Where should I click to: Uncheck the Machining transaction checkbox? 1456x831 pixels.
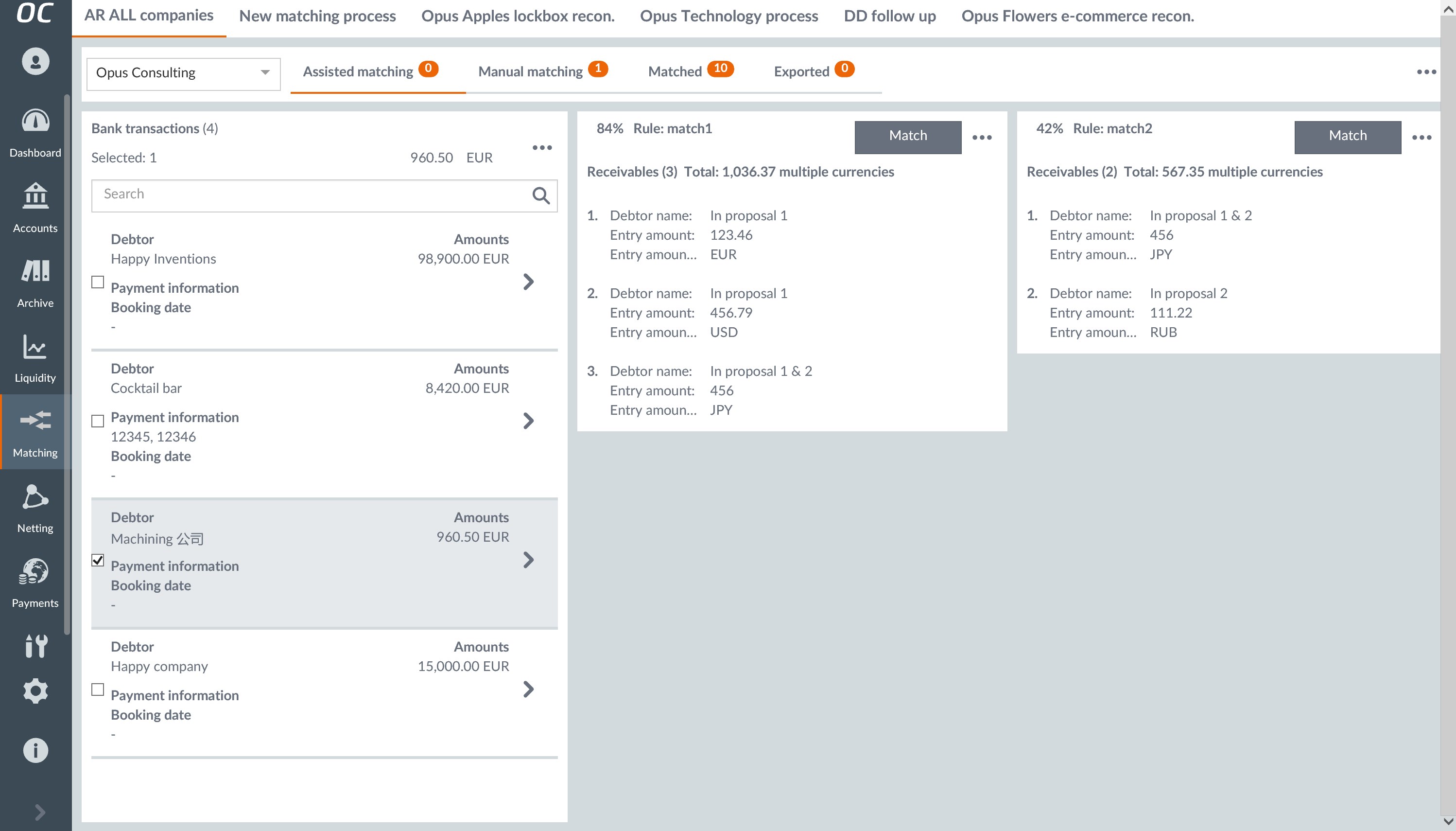pyautogui.click(x=98, y=560)
